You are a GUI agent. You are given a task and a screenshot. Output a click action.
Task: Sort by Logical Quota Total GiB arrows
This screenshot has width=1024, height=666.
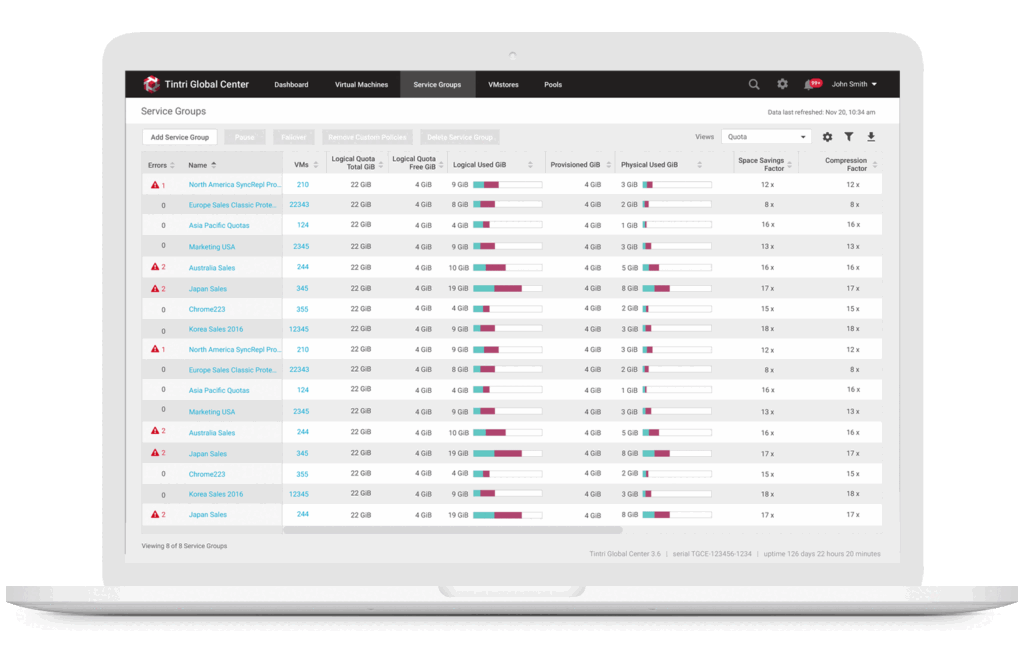[x=381, y=165]
